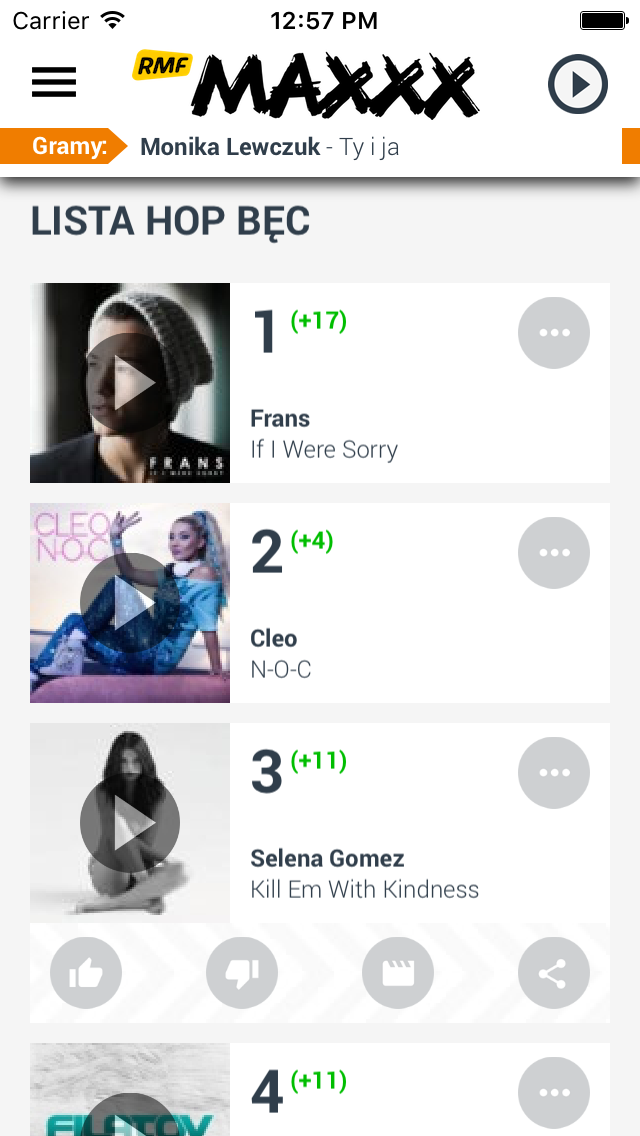Viewport: 640px width, 1136px height.
Task: Open the video clip clapperboard icon
Action: tap(398, 972)
